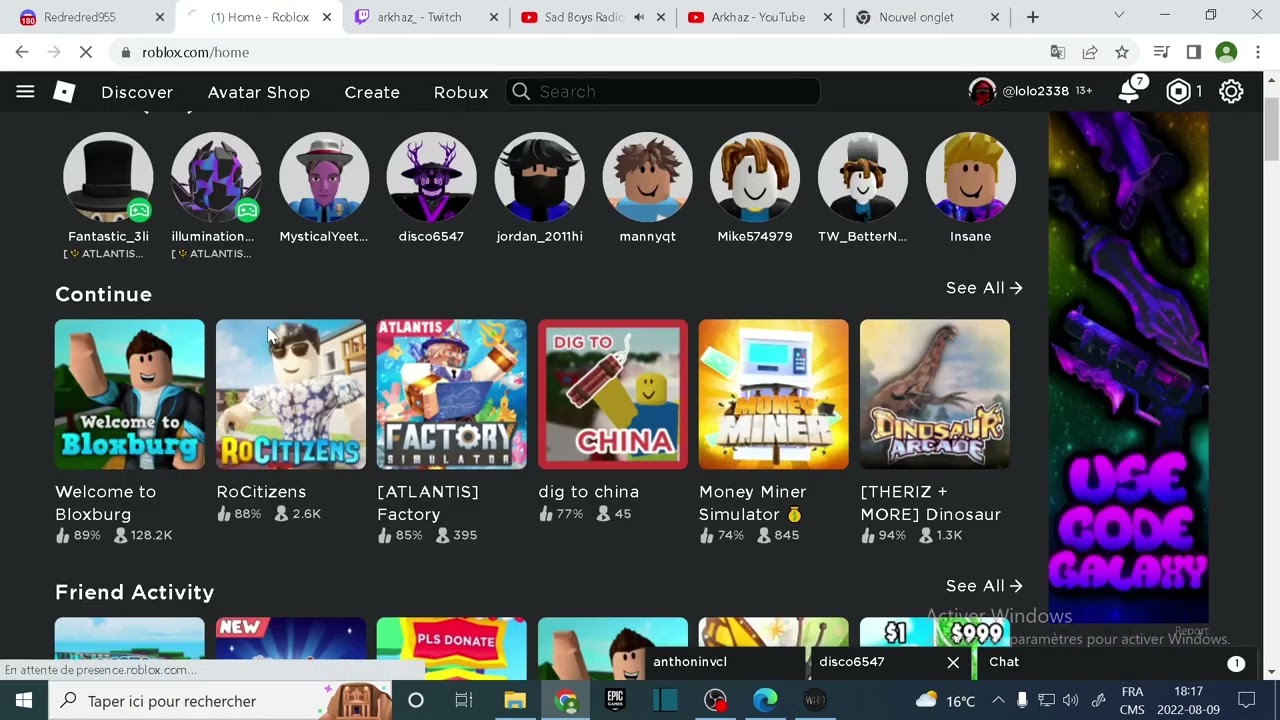
Task: Click the share page icon
Action: 1090,52
